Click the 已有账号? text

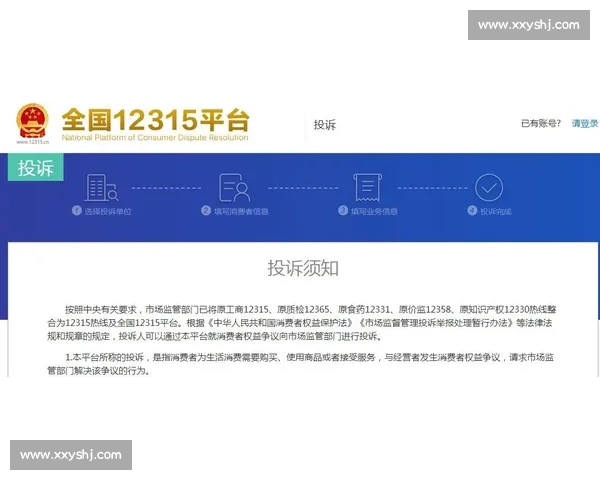click(541, 123)
